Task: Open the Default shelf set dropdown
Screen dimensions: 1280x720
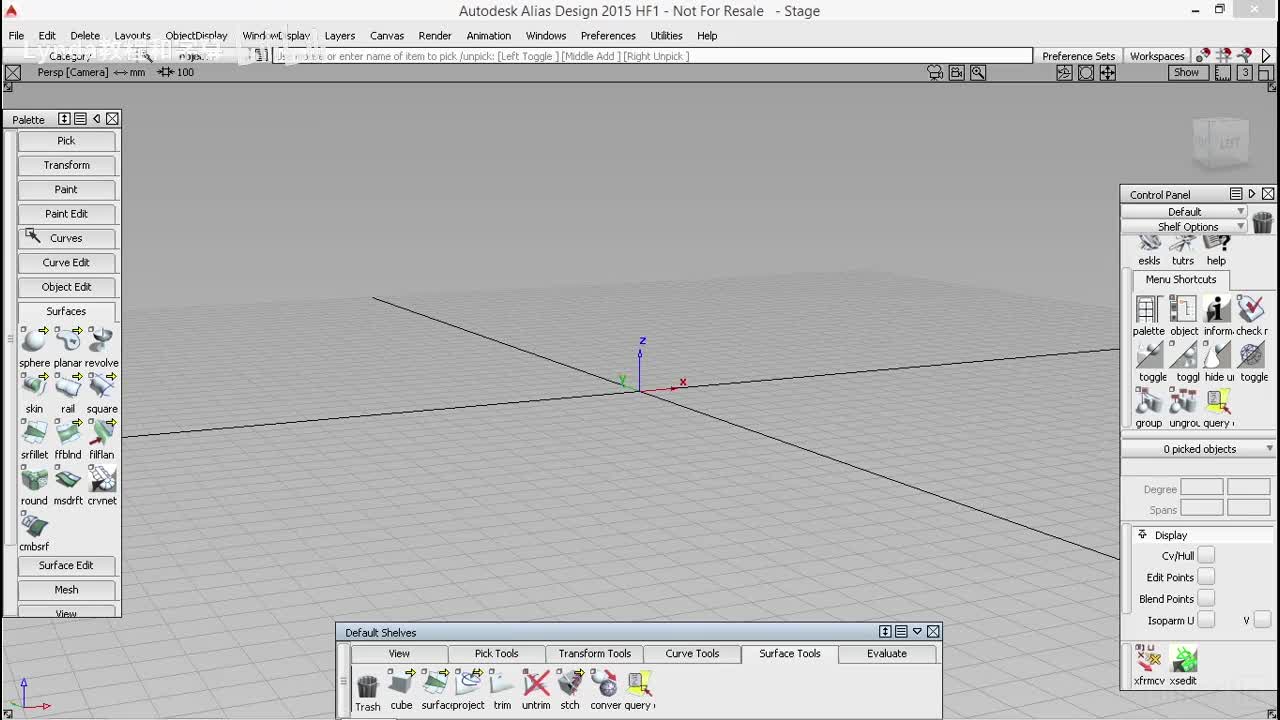Action: pyautogui.click(x=1185, y=212)
